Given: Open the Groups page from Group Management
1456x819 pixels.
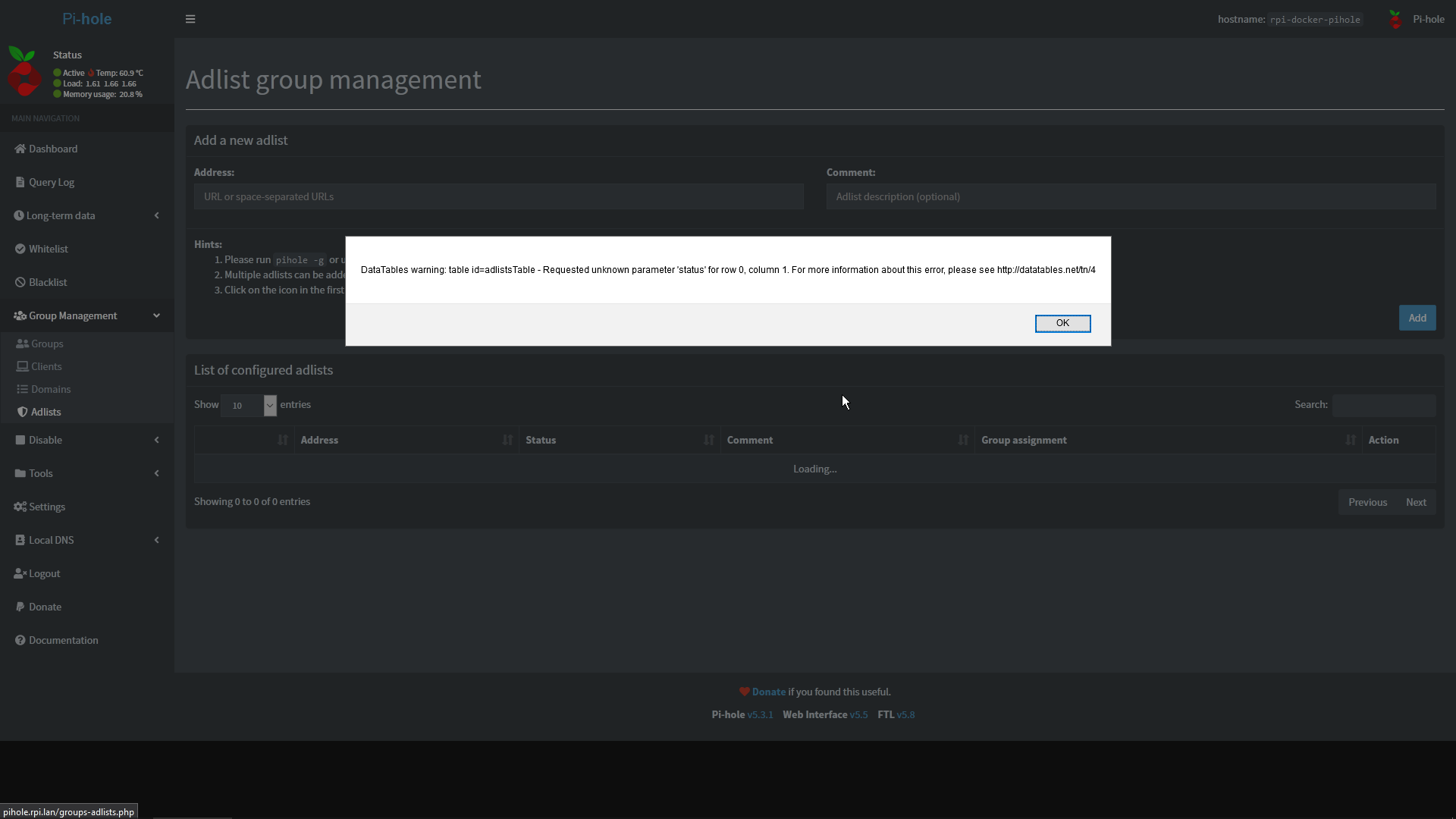Looking at the screenshot, I should [45, 343].
